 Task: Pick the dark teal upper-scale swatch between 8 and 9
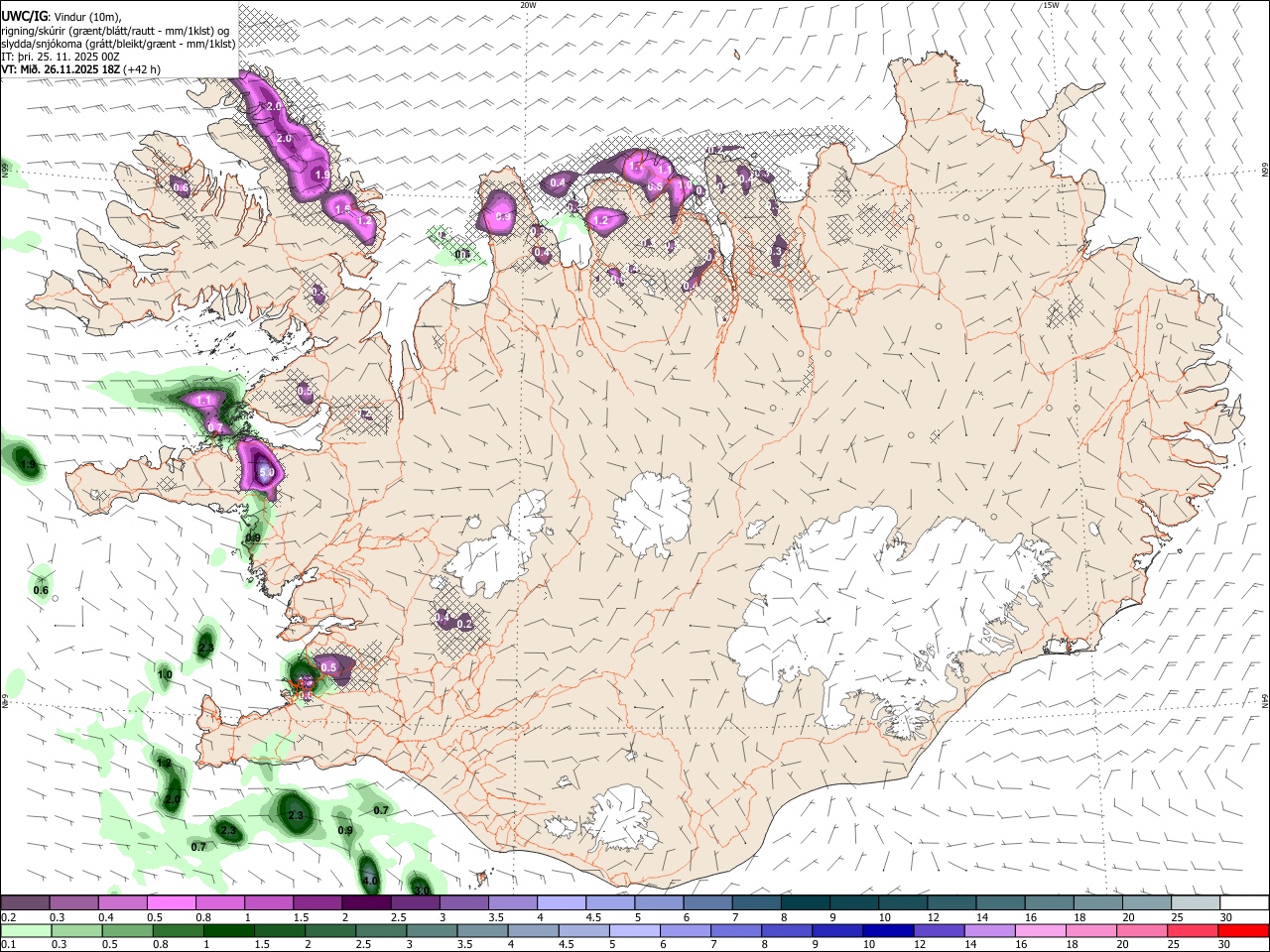[x=806, y=902]
